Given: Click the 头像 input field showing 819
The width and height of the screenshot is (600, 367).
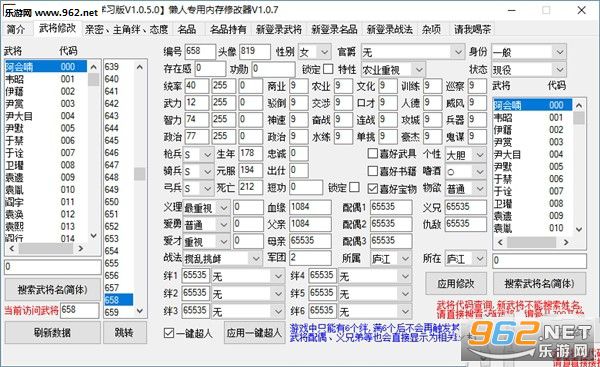Looking at the screenshot, I should [255, 52].
